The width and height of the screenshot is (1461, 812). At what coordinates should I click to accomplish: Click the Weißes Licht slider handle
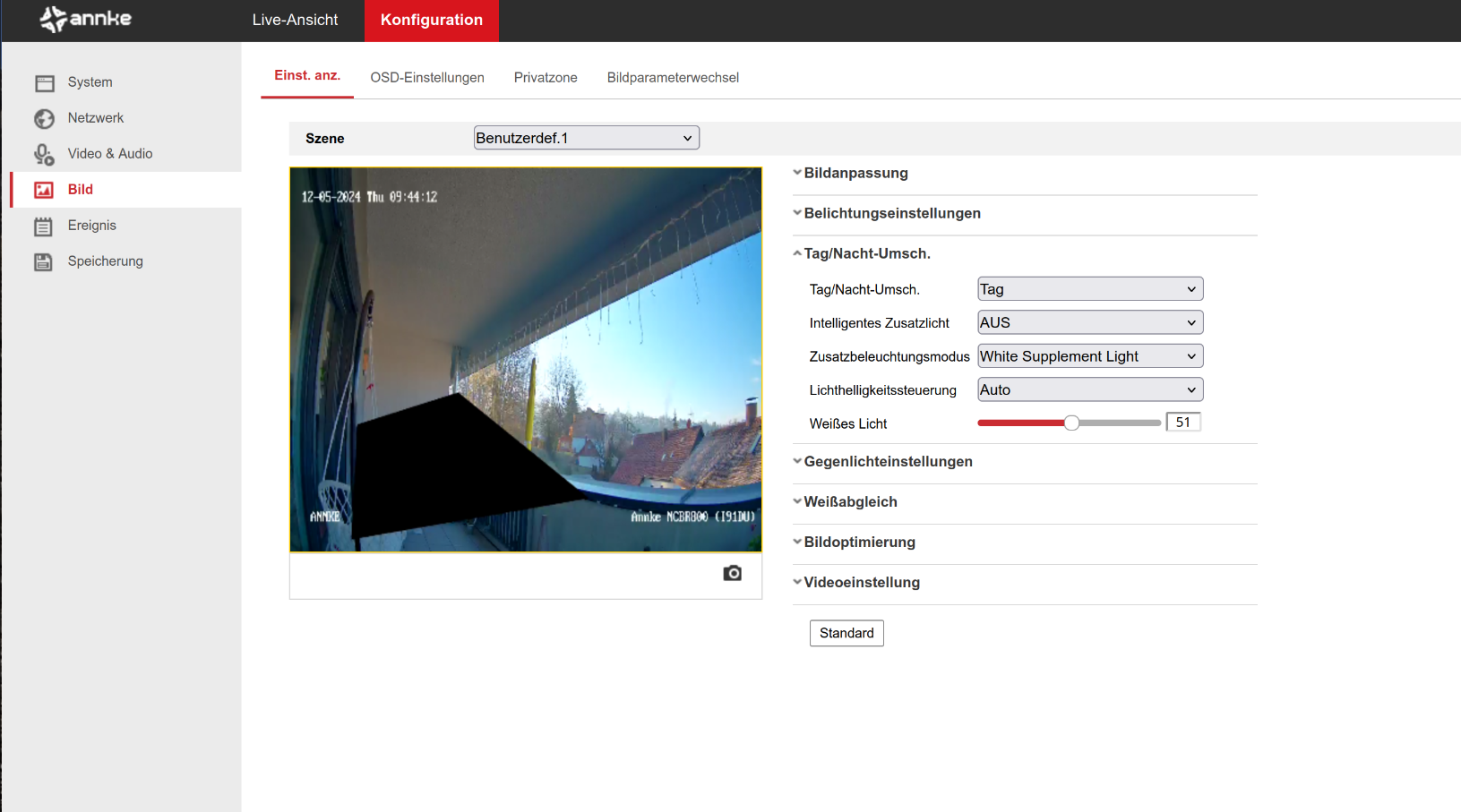click(x=1071, y=423)
